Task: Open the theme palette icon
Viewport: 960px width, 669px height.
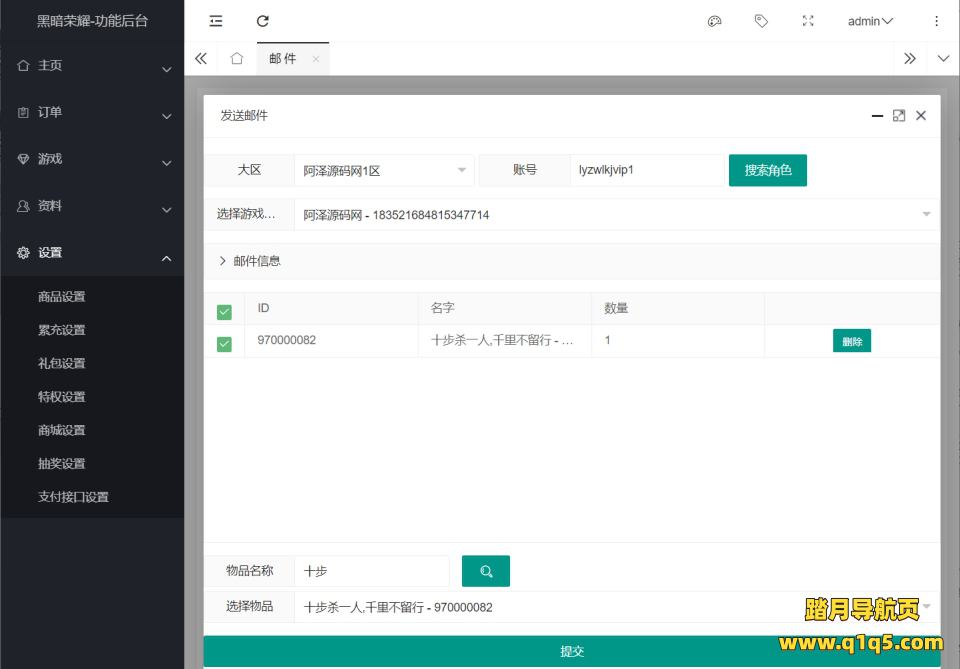Action: pos(714,21)
